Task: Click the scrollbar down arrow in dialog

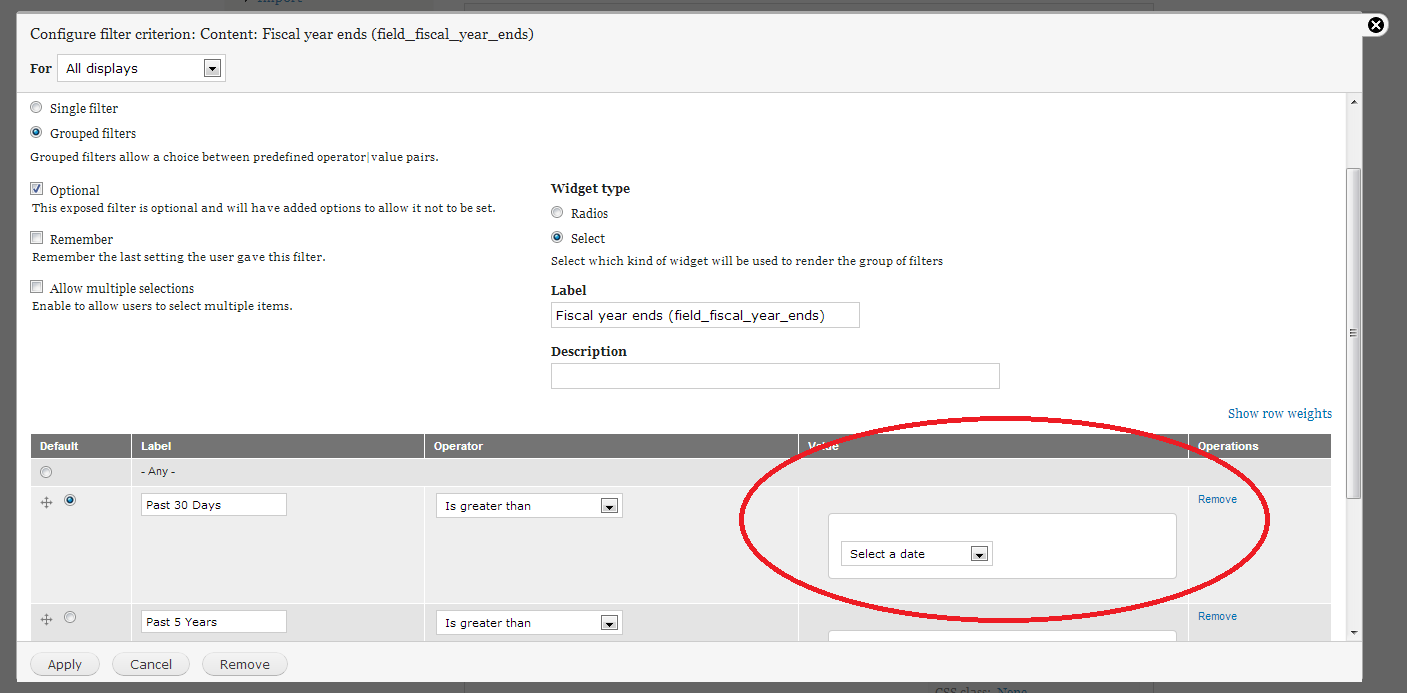Action: click(x=1354, y=632)
